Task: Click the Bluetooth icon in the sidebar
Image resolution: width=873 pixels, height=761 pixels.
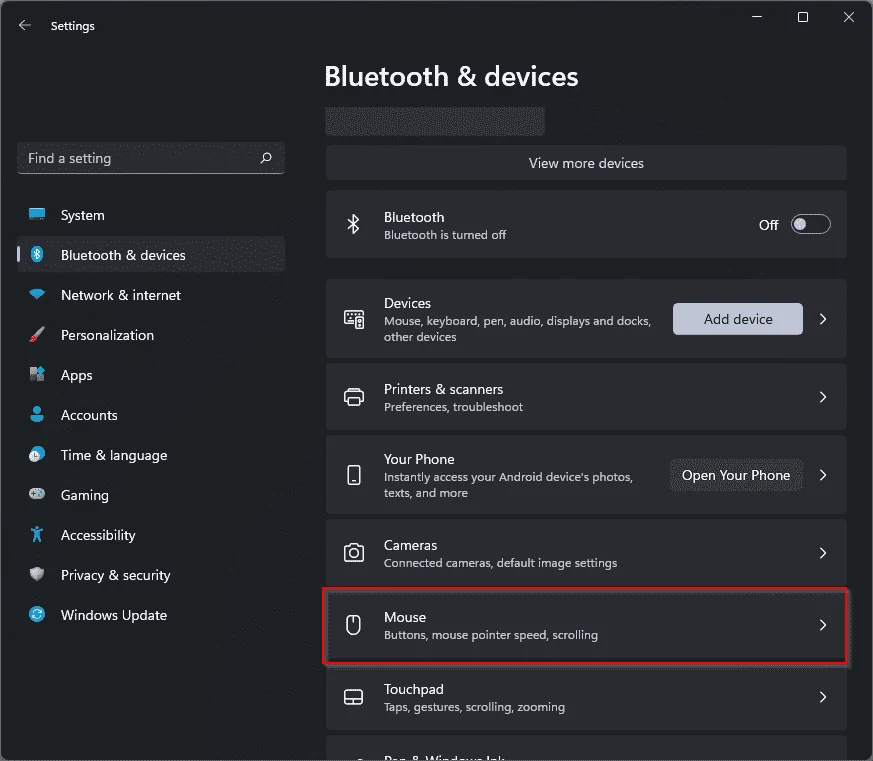Action: click(x=37, y=254)
